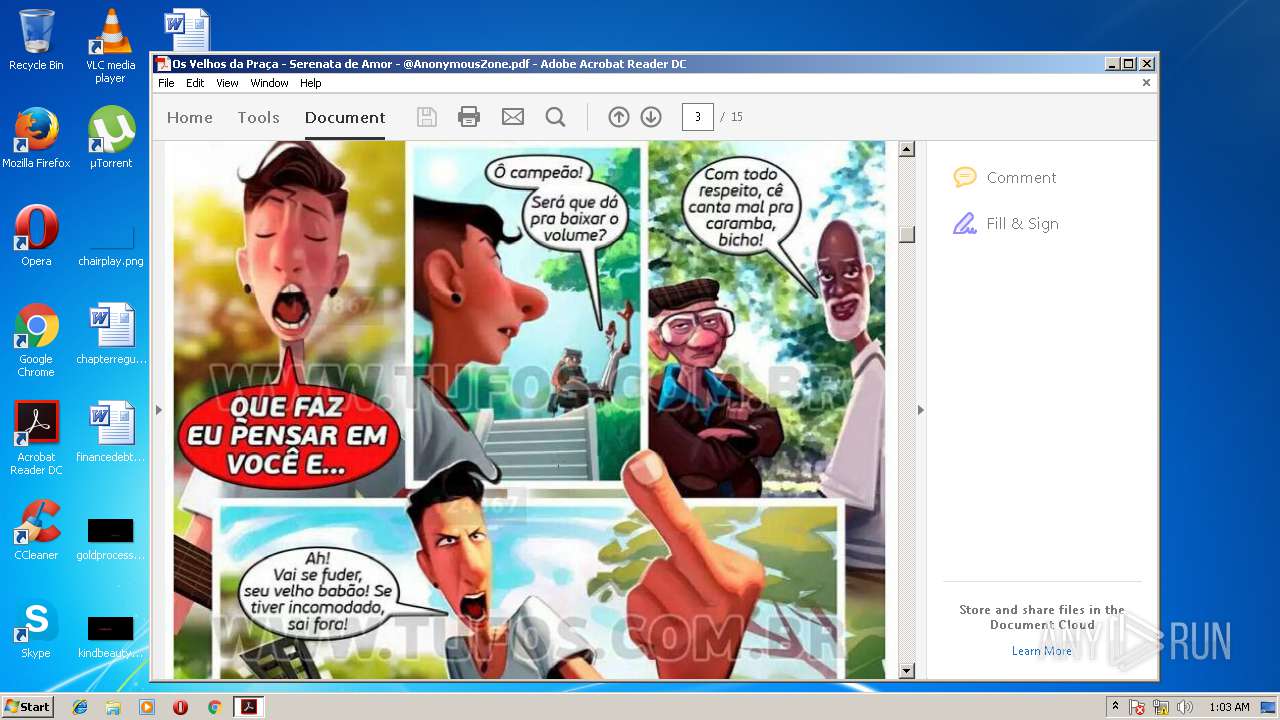Image resolution: width=1280 pixels, height=720 pixels.
Task: Open the File menu
Action: tap(166, 83)
